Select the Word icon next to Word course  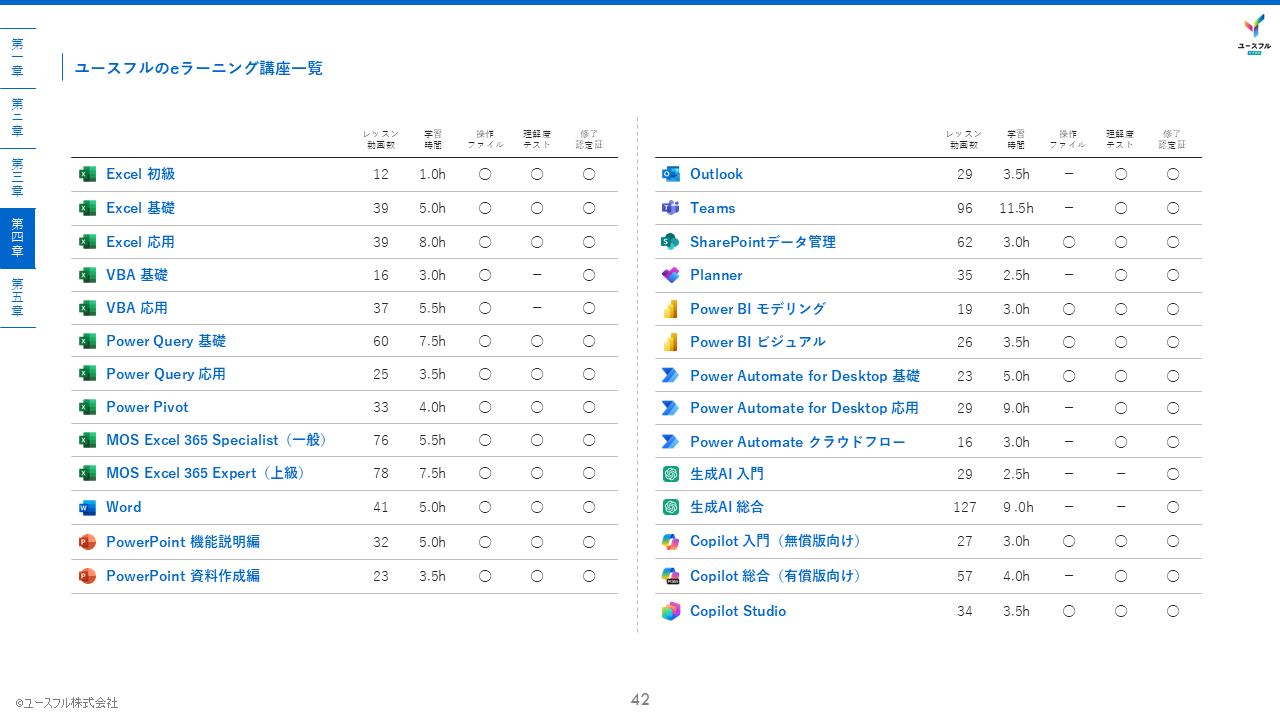[x=87, y=507]
